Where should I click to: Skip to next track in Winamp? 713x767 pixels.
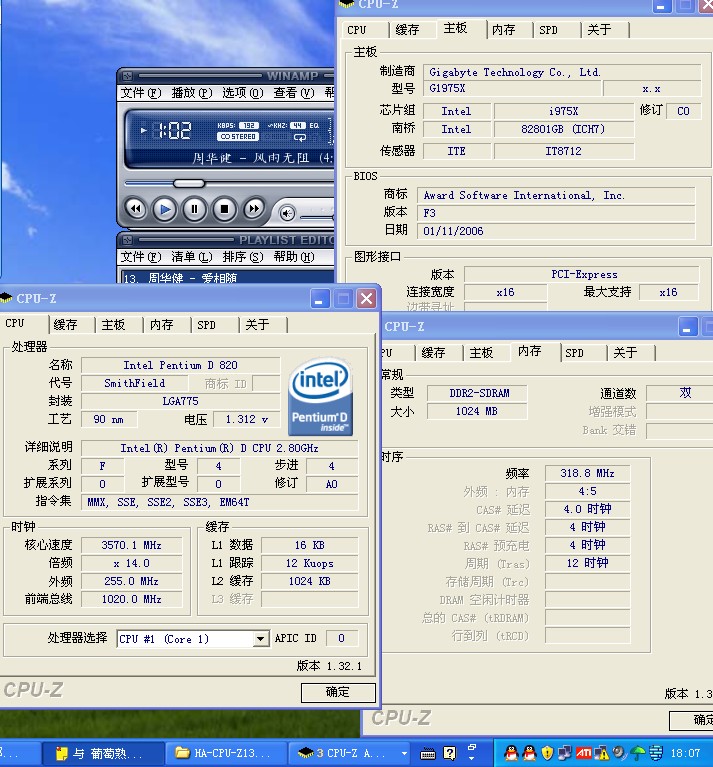click(x=254, y=209)
